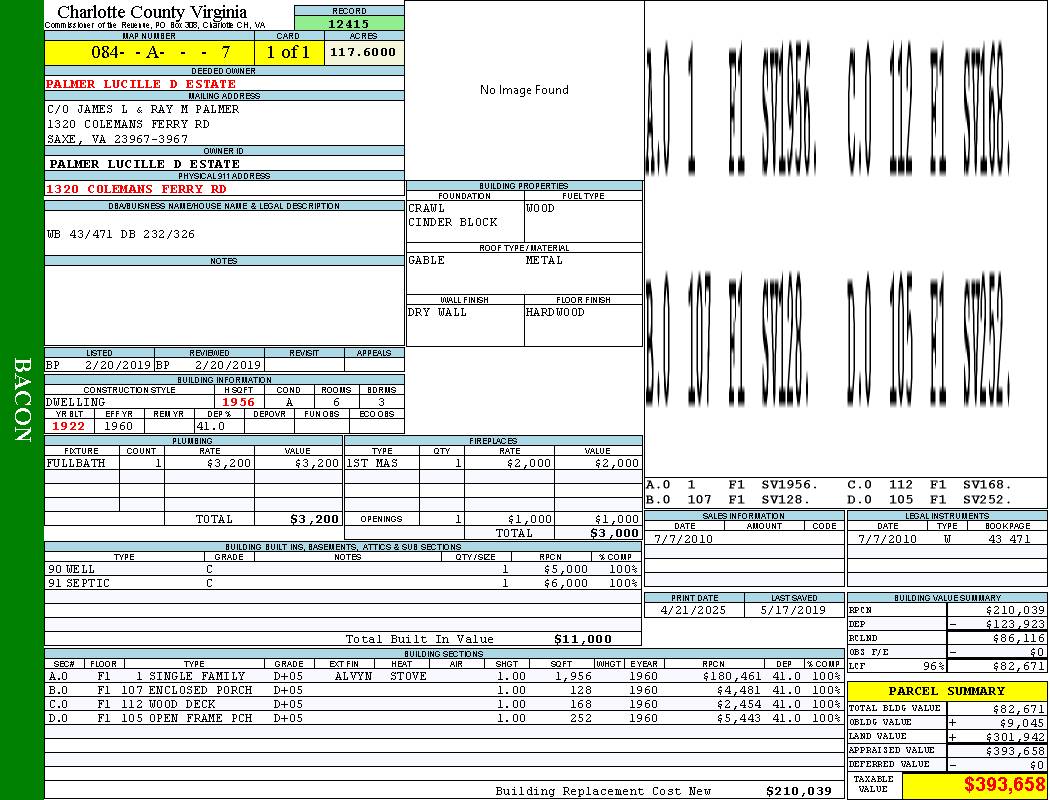Click SAXE, VA 23967-3967 address line
The height and width of the screenshot is (800, 1050).
pos(117,139)
